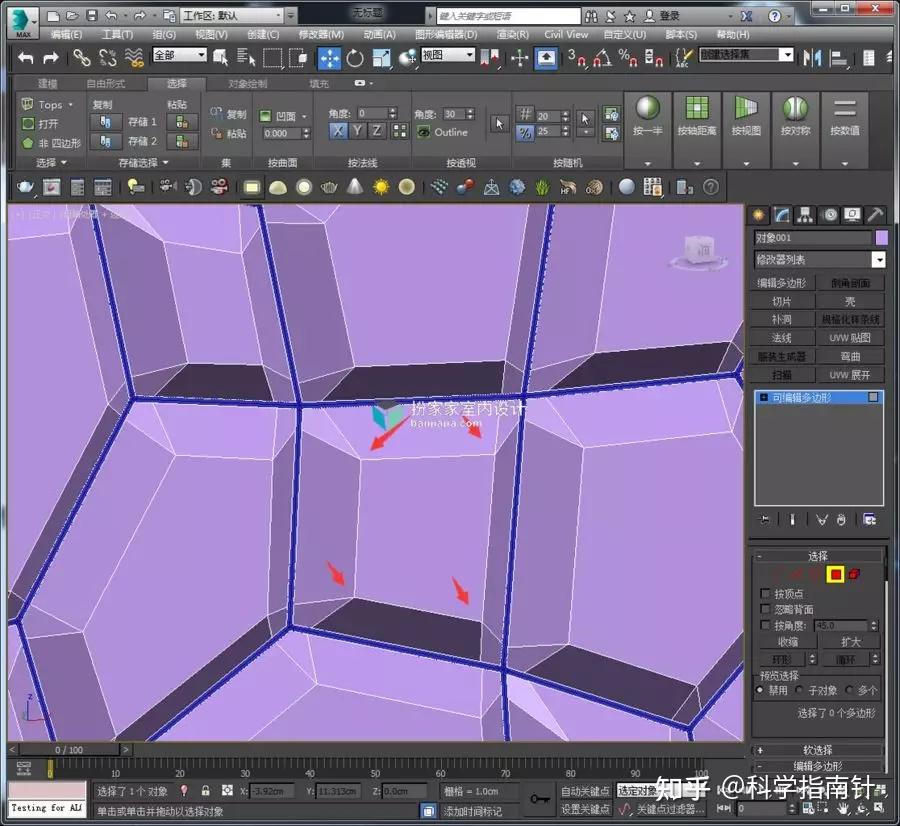
Task: Toggle the 忽略背面 (Ignore Backfacing) checkbox
Action: 764,608
